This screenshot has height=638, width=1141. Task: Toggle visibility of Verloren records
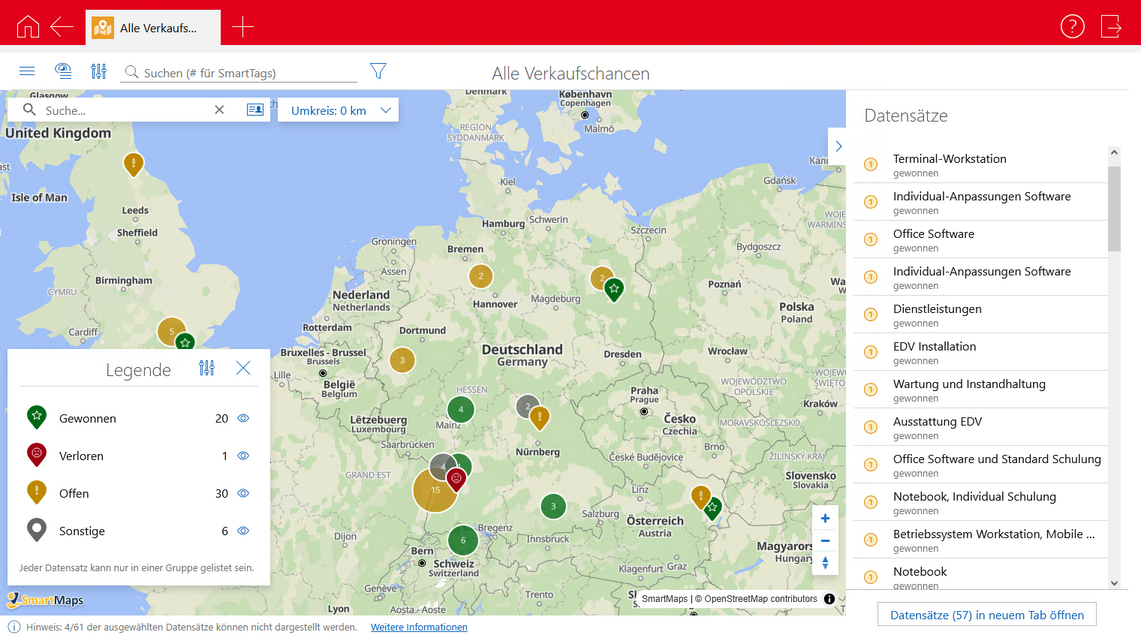point(243,455)
